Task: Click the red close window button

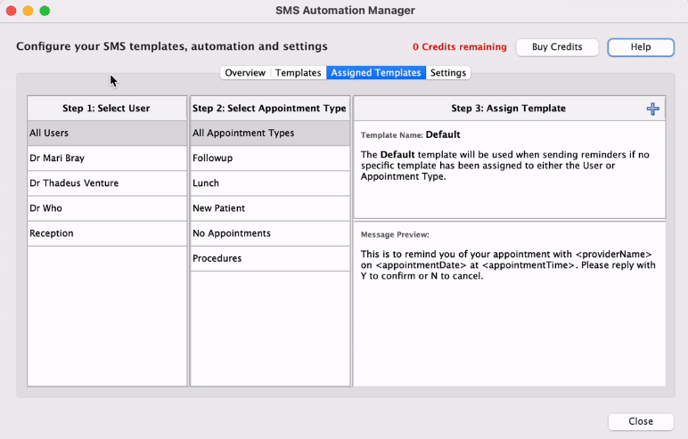Action: tap(11, 11)
